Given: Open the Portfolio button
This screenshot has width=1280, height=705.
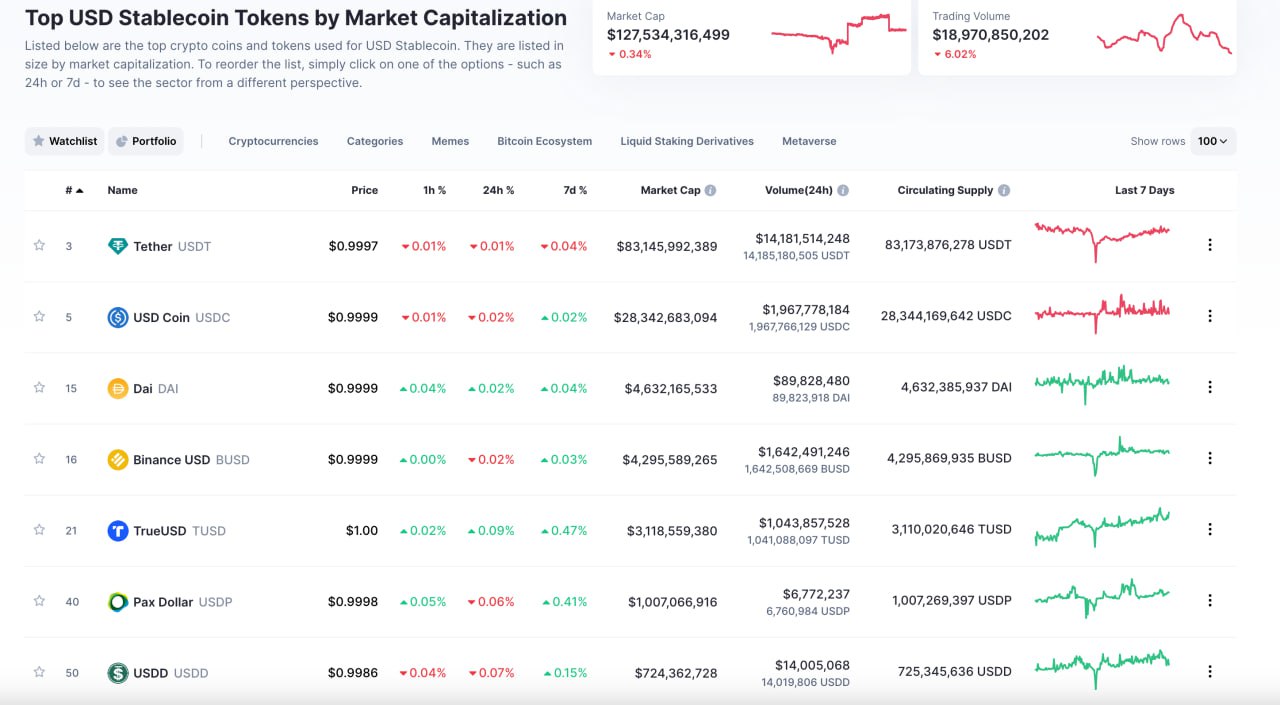Looking at the screenshot, I should pyautogui.click(x=146, y=141).
